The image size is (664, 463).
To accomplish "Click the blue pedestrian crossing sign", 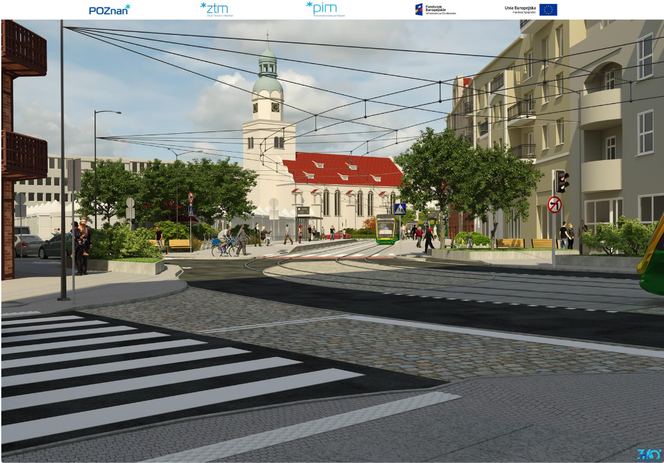I will tap(399, 209).
